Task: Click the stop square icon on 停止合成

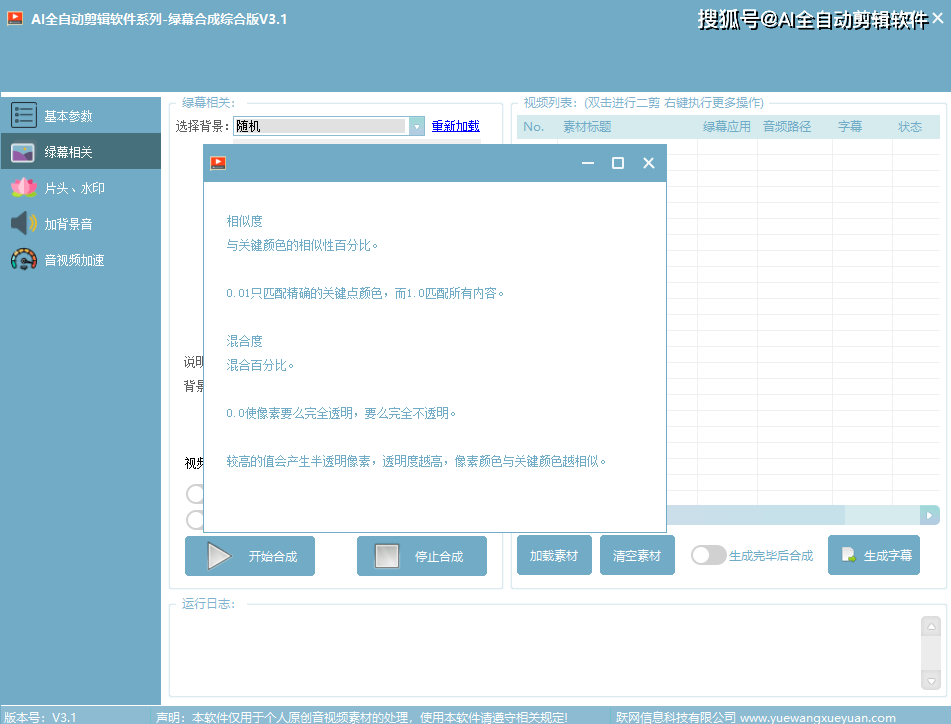Action: [x=387, y=556]
